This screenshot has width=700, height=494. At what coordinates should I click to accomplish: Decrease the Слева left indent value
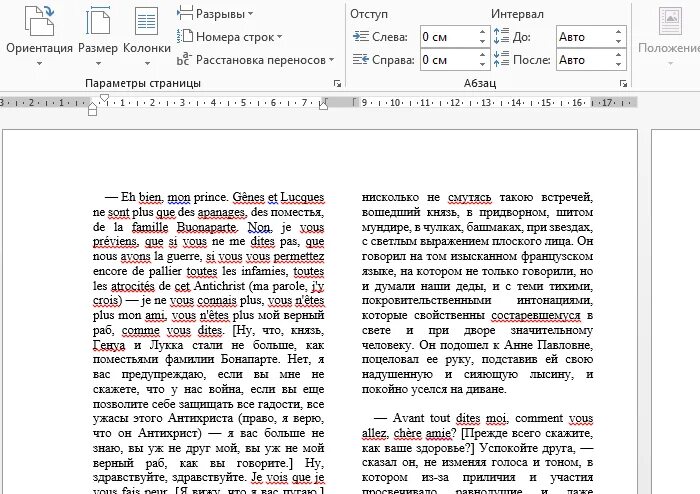tap(483, 42)
